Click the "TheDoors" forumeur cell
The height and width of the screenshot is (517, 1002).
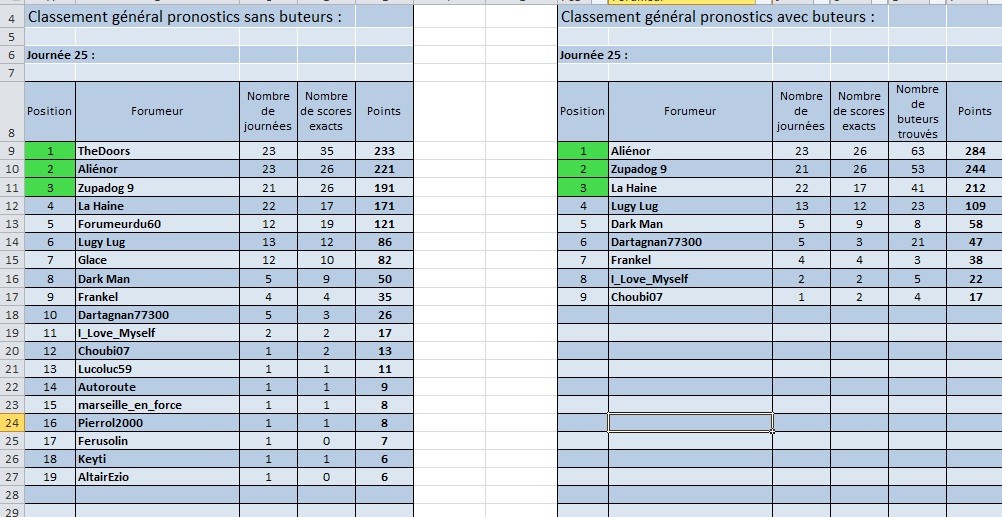[157, 151]
